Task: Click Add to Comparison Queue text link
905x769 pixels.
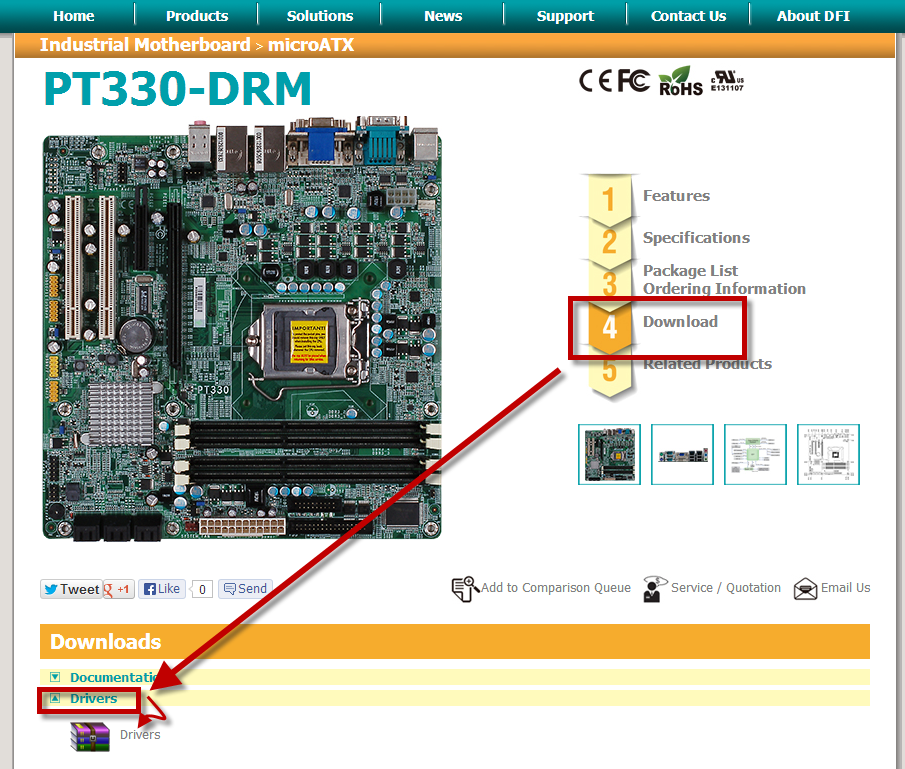Action: [x=556, y=588]
